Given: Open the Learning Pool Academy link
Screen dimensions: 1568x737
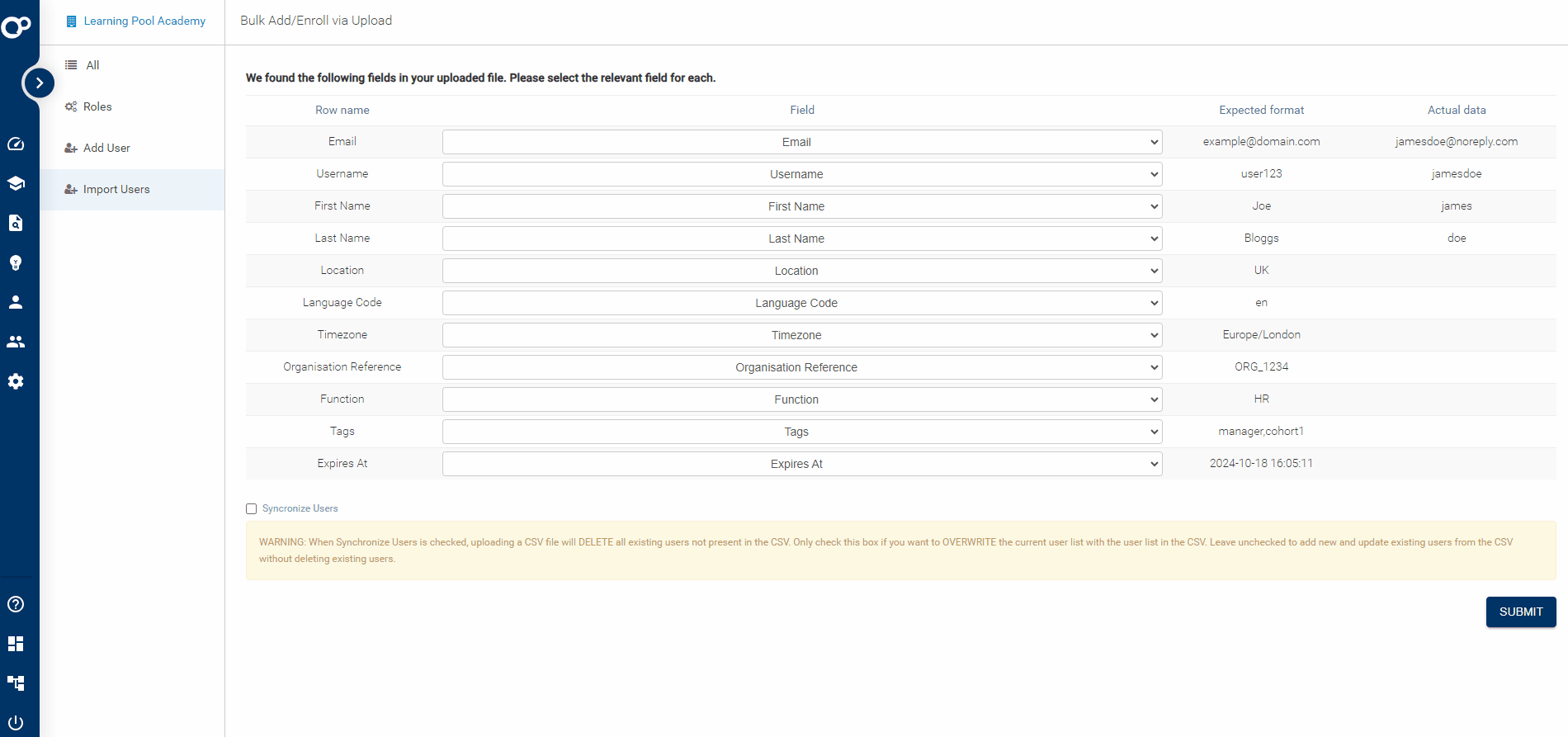Looking at the screenshot, I should pos(144,21).
